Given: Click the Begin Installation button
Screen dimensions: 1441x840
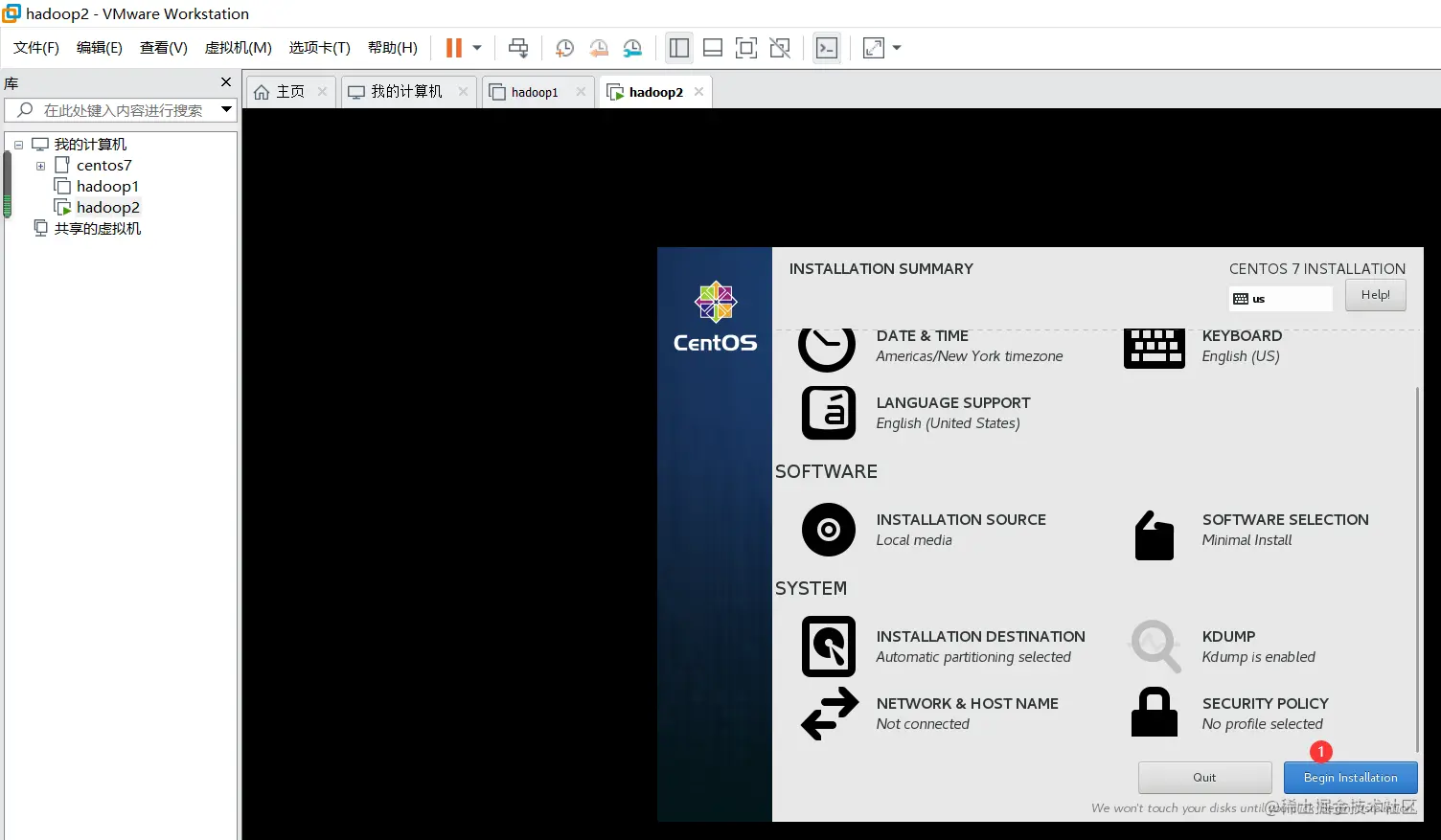Looking at the screenshot, I should click(1351, 778).
